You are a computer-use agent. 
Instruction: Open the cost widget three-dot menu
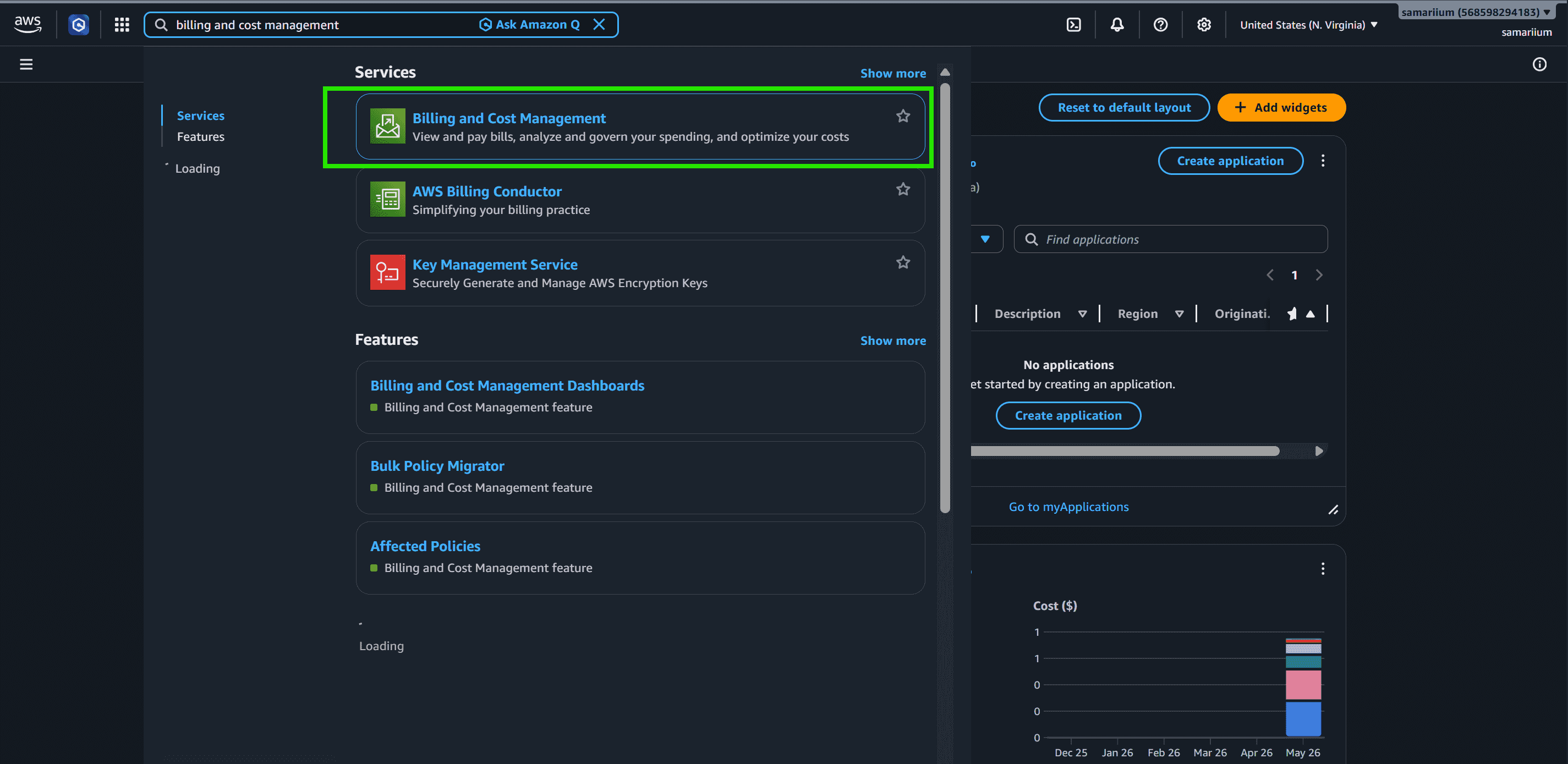coord(1323,569)
